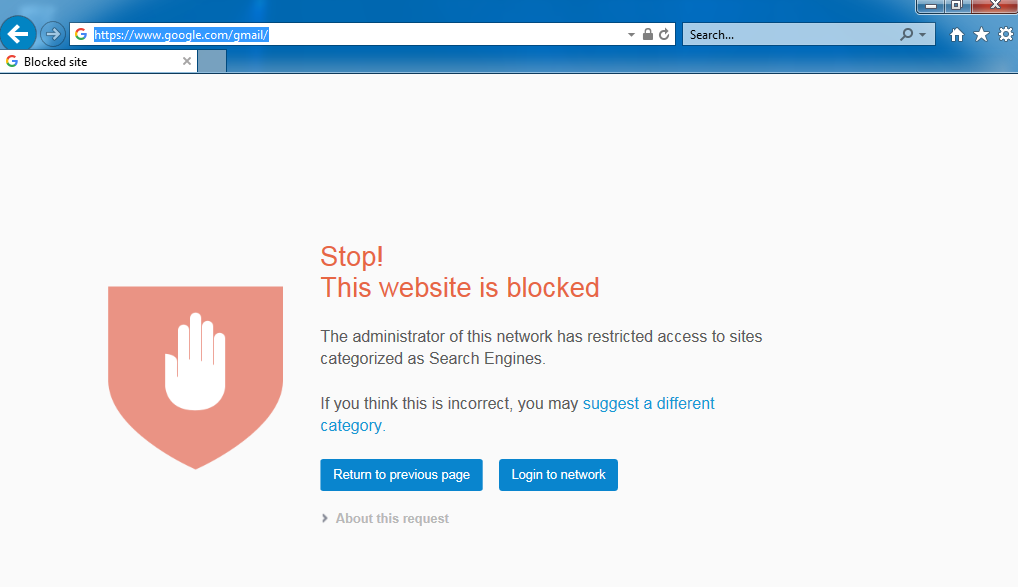Select the Blocked site tab
This screenshot has height=587, width=1018.
click(99, 62)
